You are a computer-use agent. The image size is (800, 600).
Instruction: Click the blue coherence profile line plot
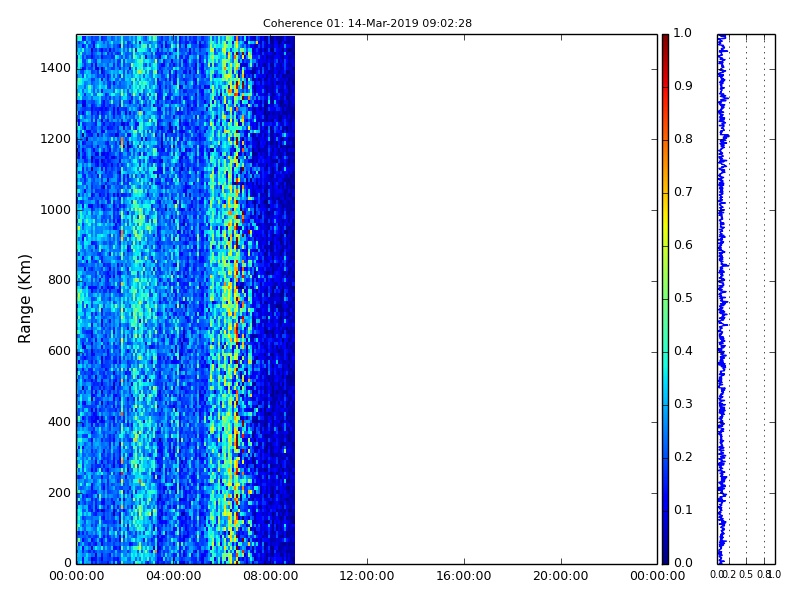(x=722, y=299)
